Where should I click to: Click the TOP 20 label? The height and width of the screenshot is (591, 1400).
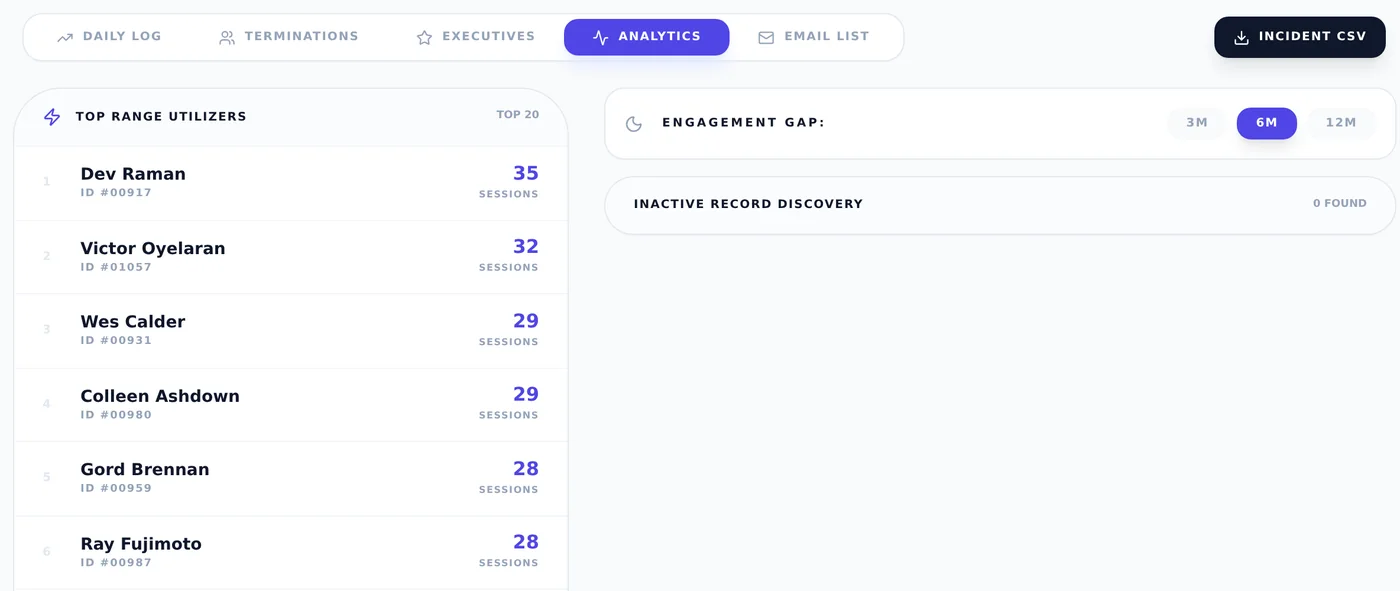[x=518, y=115]
